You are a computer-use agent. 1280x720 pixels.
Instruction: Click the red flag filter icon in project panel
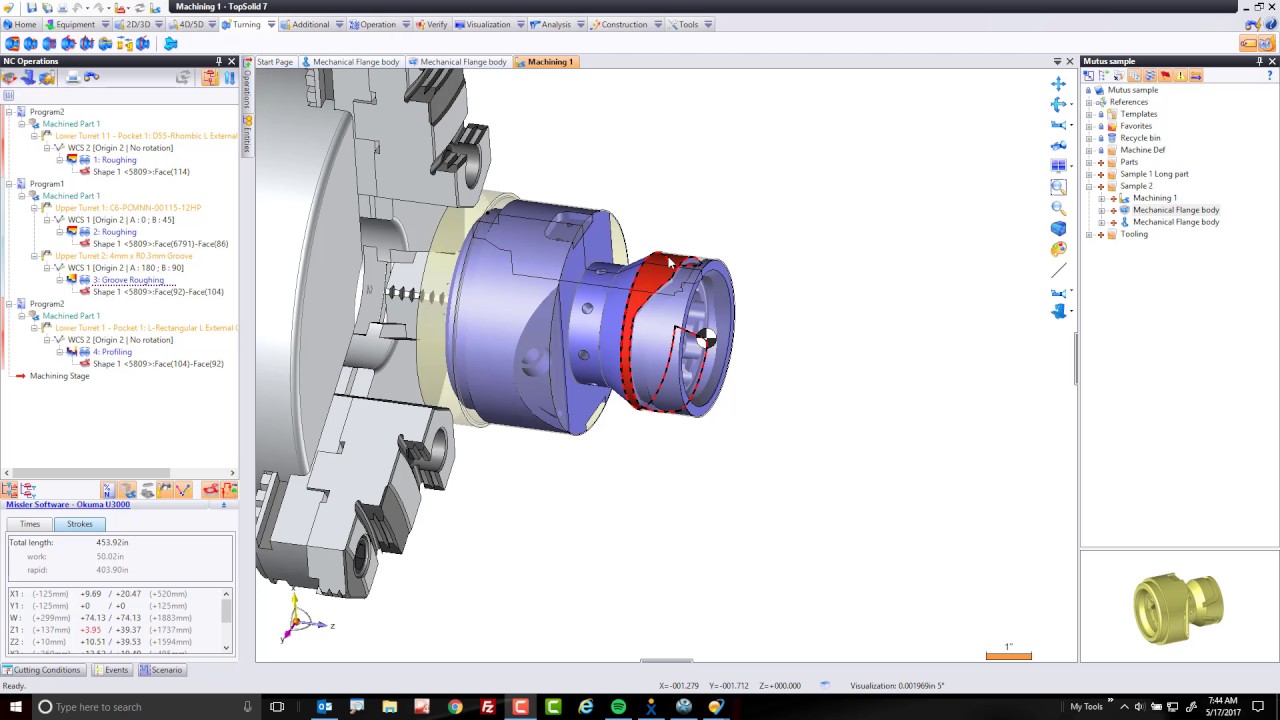[1165, 76]
